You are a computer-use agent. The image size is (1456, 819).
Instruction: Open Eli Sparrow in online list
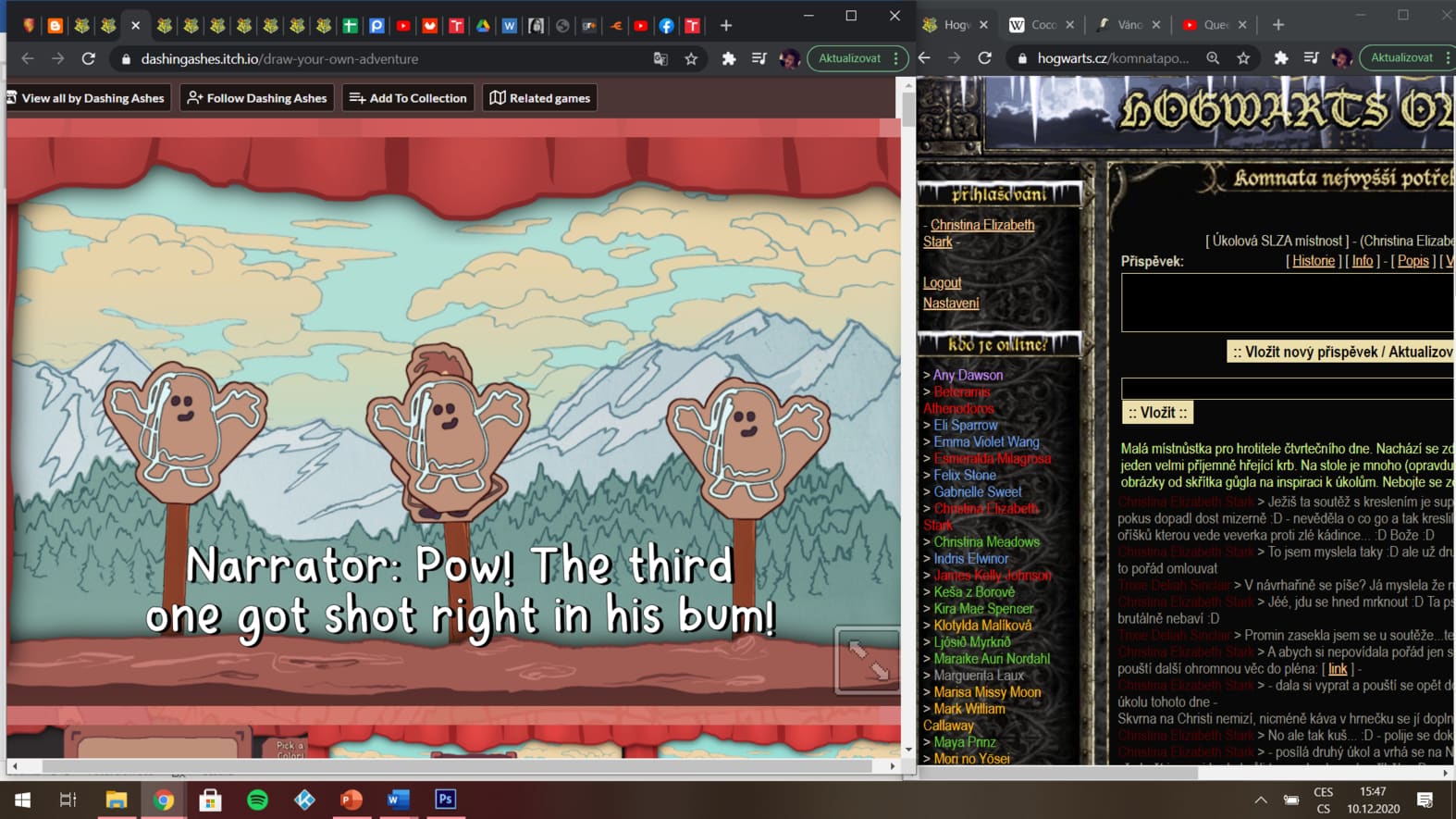(x=966, y=425)
